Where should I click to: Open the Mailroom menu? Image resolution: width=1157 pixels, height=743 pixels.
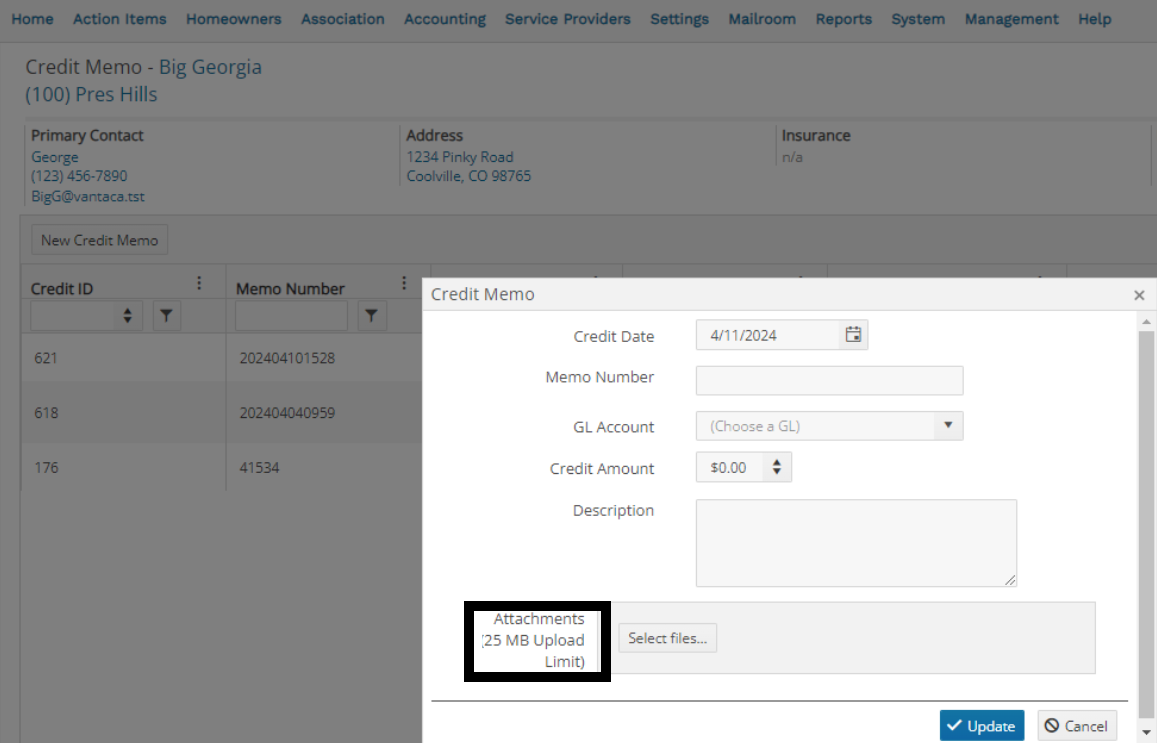tap(762, 19)
